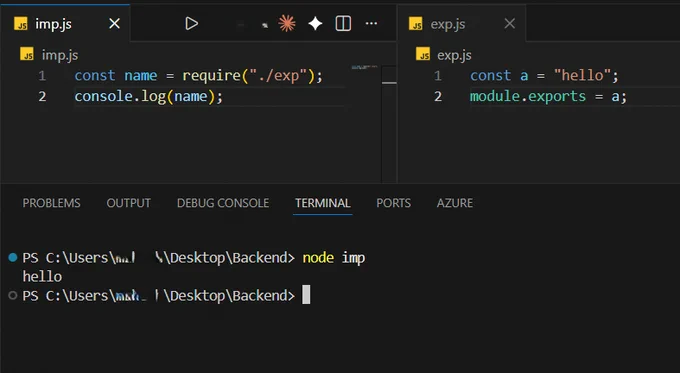Click the hello output line in terminal
This screenshot has width=680, height=373.
(x=42, y=277)
